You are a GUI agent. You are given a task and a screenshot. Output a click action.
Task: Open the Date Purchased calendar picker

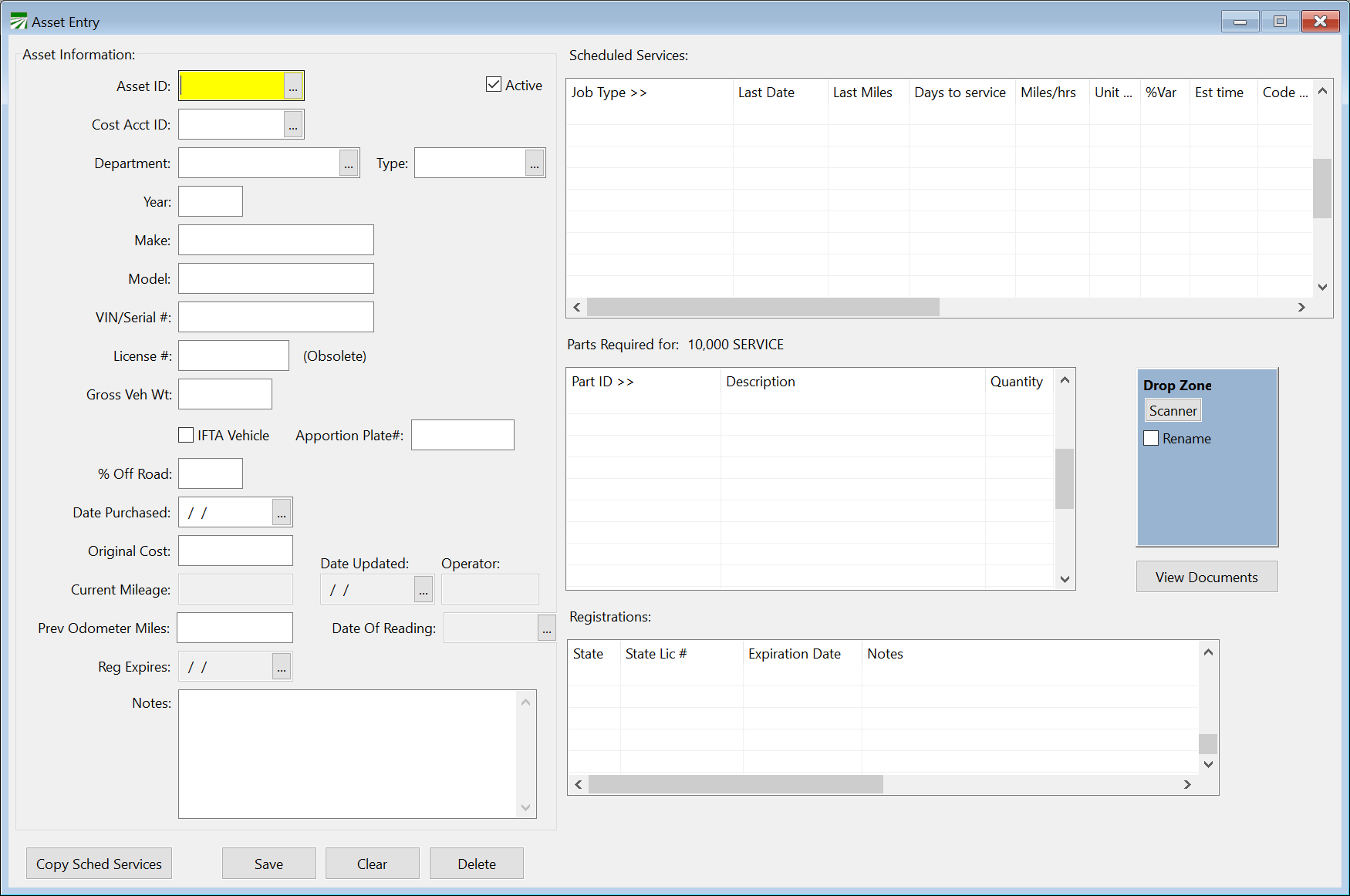click(282, 513)
